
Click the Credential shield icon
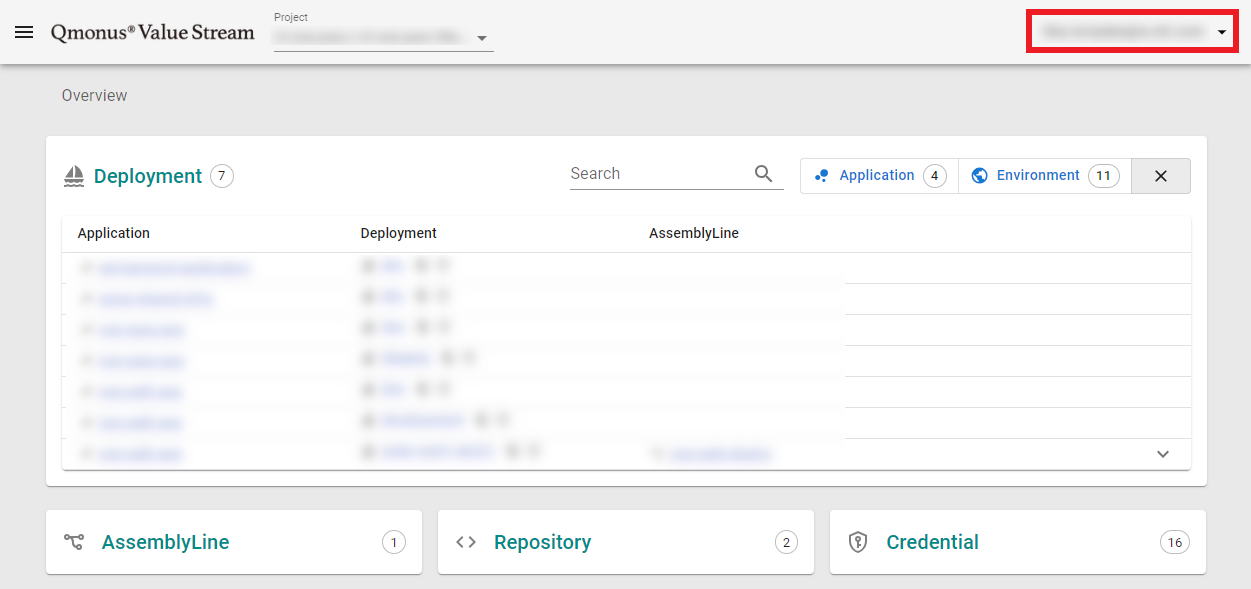(x=858, y=542)
